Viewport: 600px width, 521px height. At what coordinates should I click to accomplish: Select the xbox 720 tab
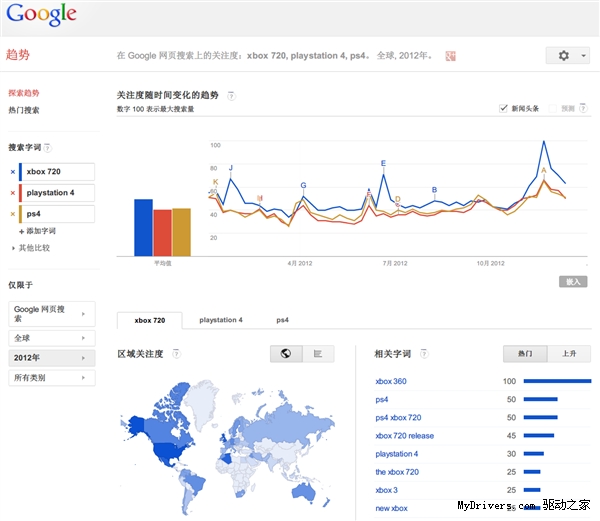point(150,321)
